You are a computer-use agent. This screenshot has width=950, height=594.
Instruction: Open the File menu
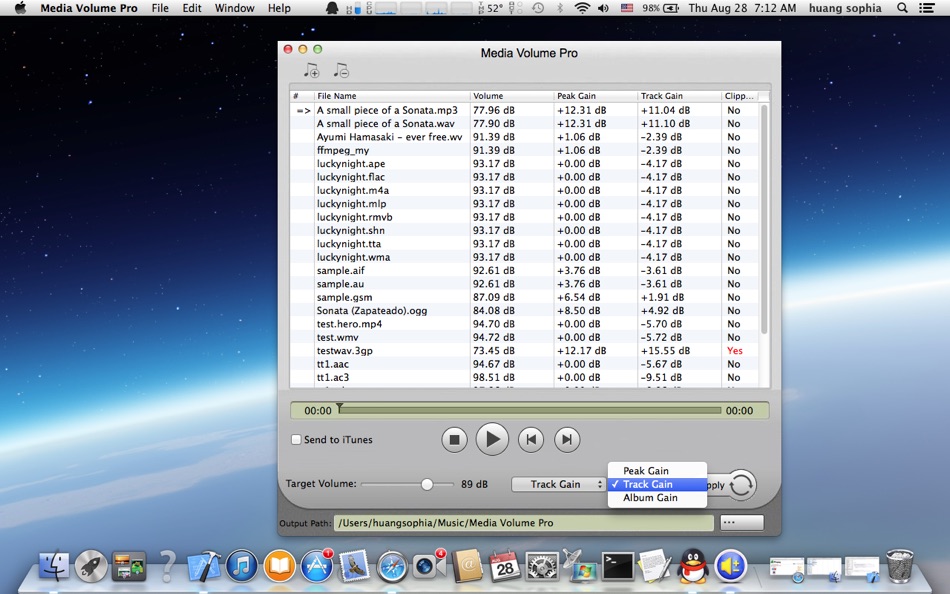coord(160,8)
